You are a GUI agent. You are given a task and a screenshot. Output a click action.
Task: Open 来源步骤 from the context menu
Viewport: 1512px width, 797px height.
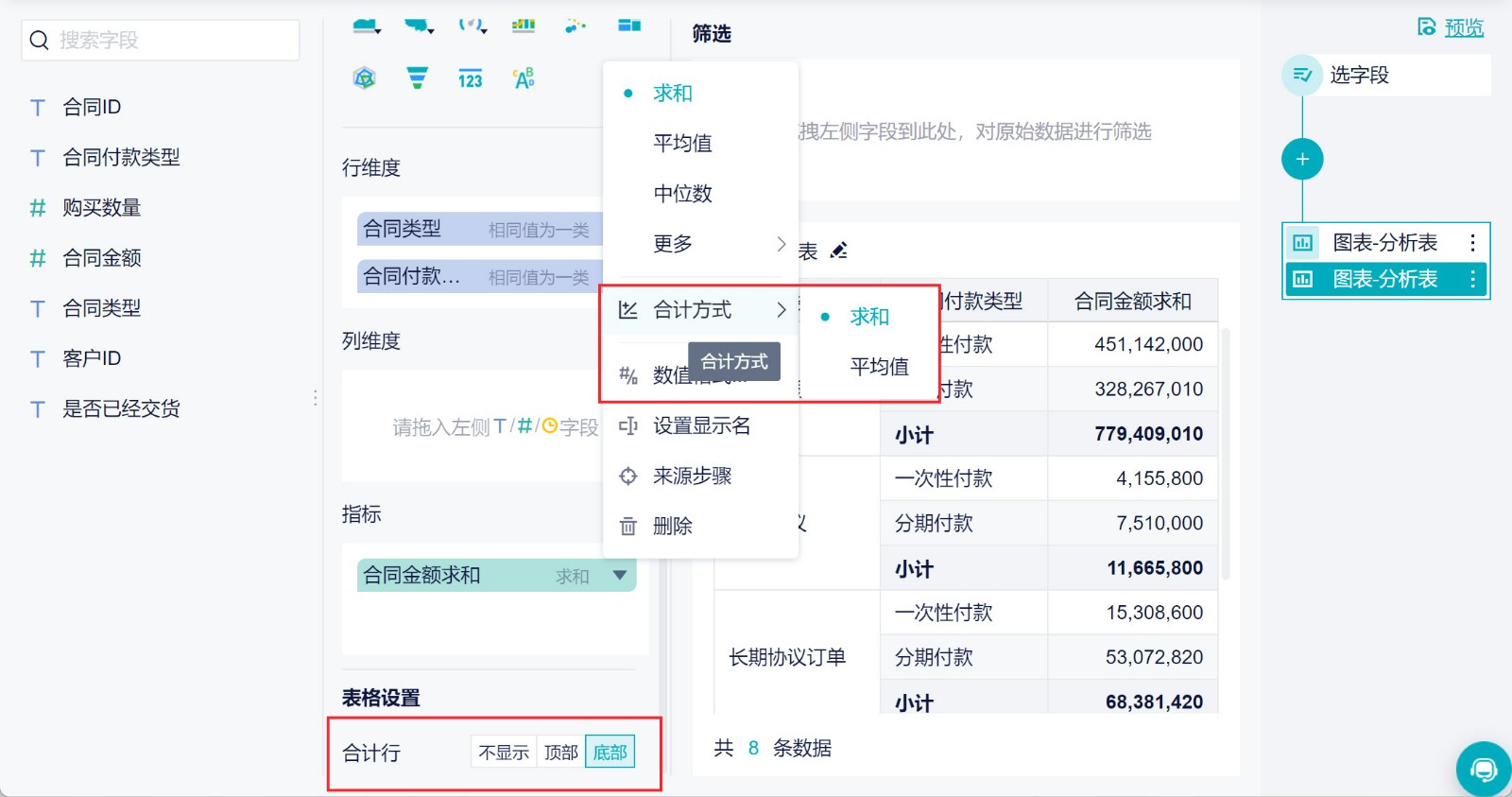(x=700, y=476)
